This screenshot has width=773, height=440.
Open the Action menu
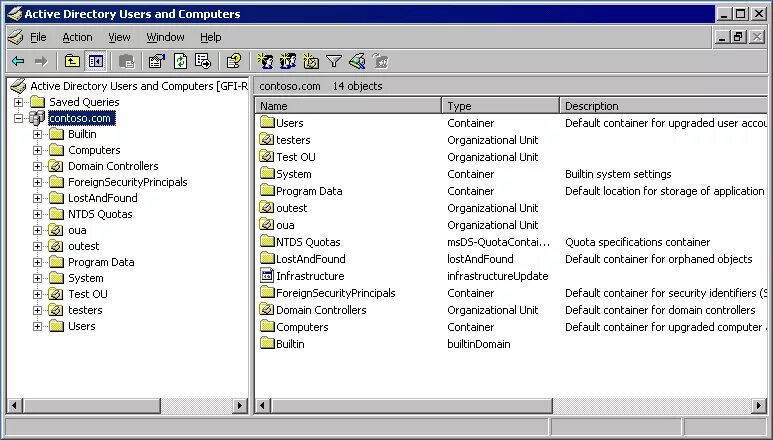77,37
